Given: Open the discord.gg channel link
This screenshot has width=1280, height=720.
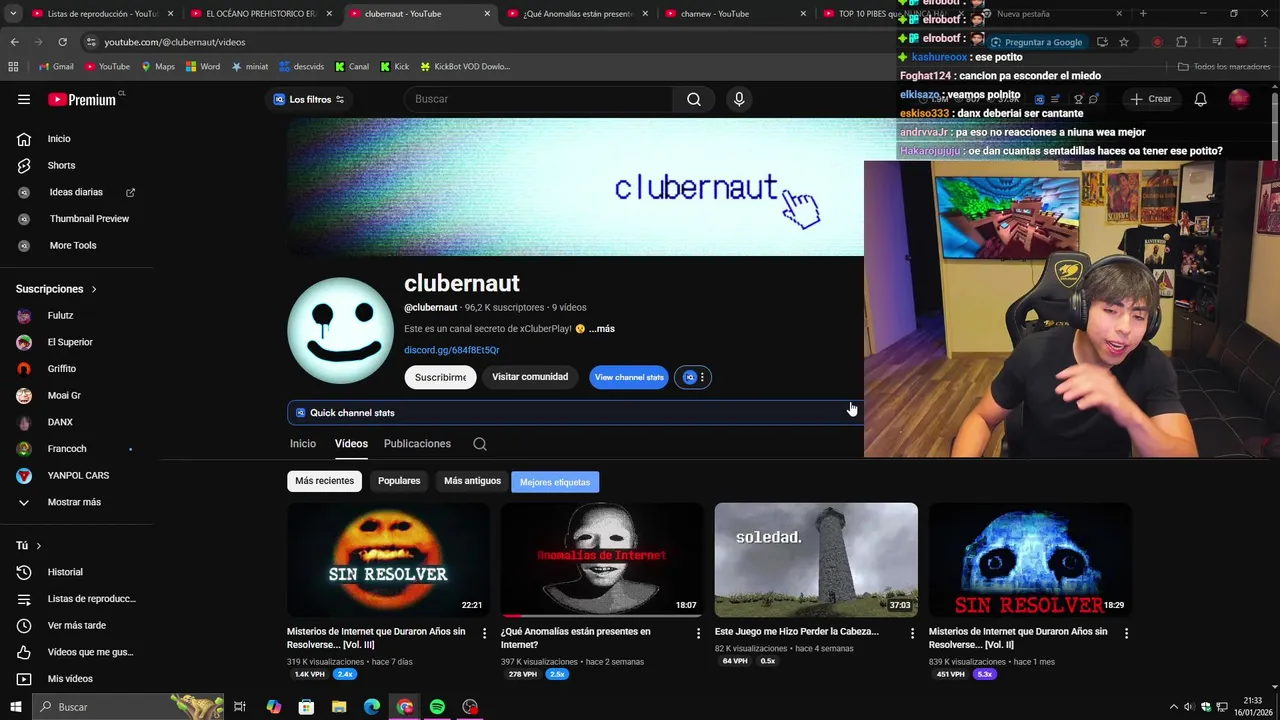Looking at the screenshot, I should [x=451, y=350].
